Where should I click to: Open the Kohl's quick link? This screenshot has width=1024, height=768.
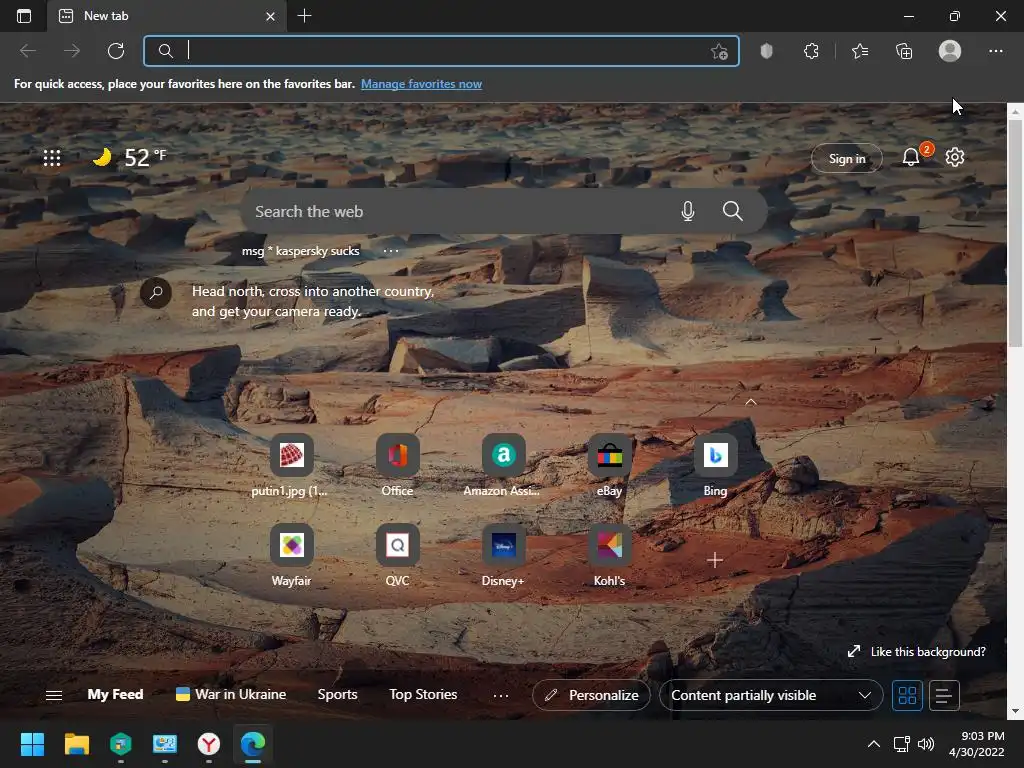tap(609, 555)
